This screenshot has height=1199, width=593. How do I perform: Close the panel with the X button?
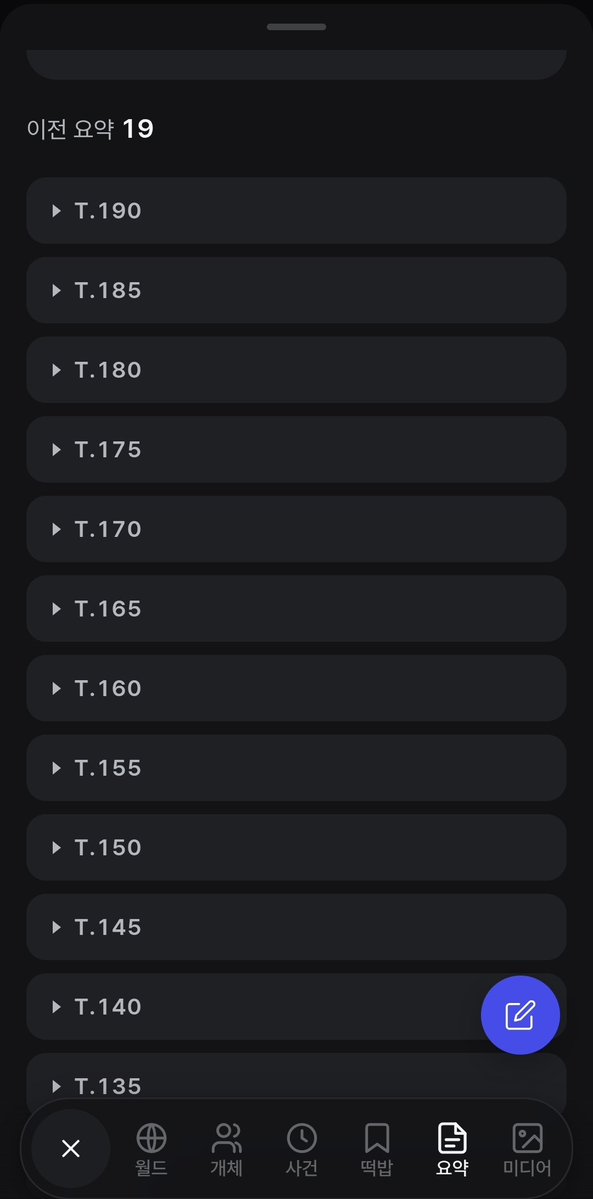point(70,1149)
